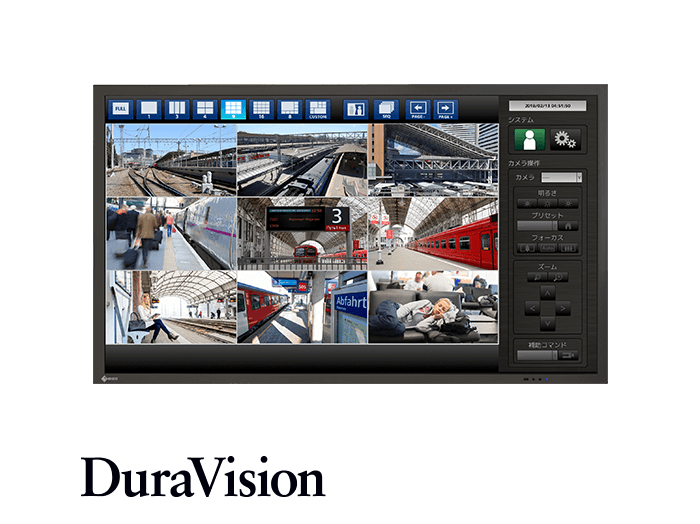Choose the 3-column layout button
Image resolution: width=700 pixels, height=524 pixels.
[x=177, y=109]
